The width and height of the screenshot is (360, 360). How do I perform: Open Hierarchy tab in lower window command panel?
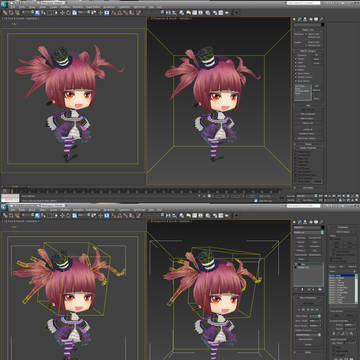click(x=305, y=222)
